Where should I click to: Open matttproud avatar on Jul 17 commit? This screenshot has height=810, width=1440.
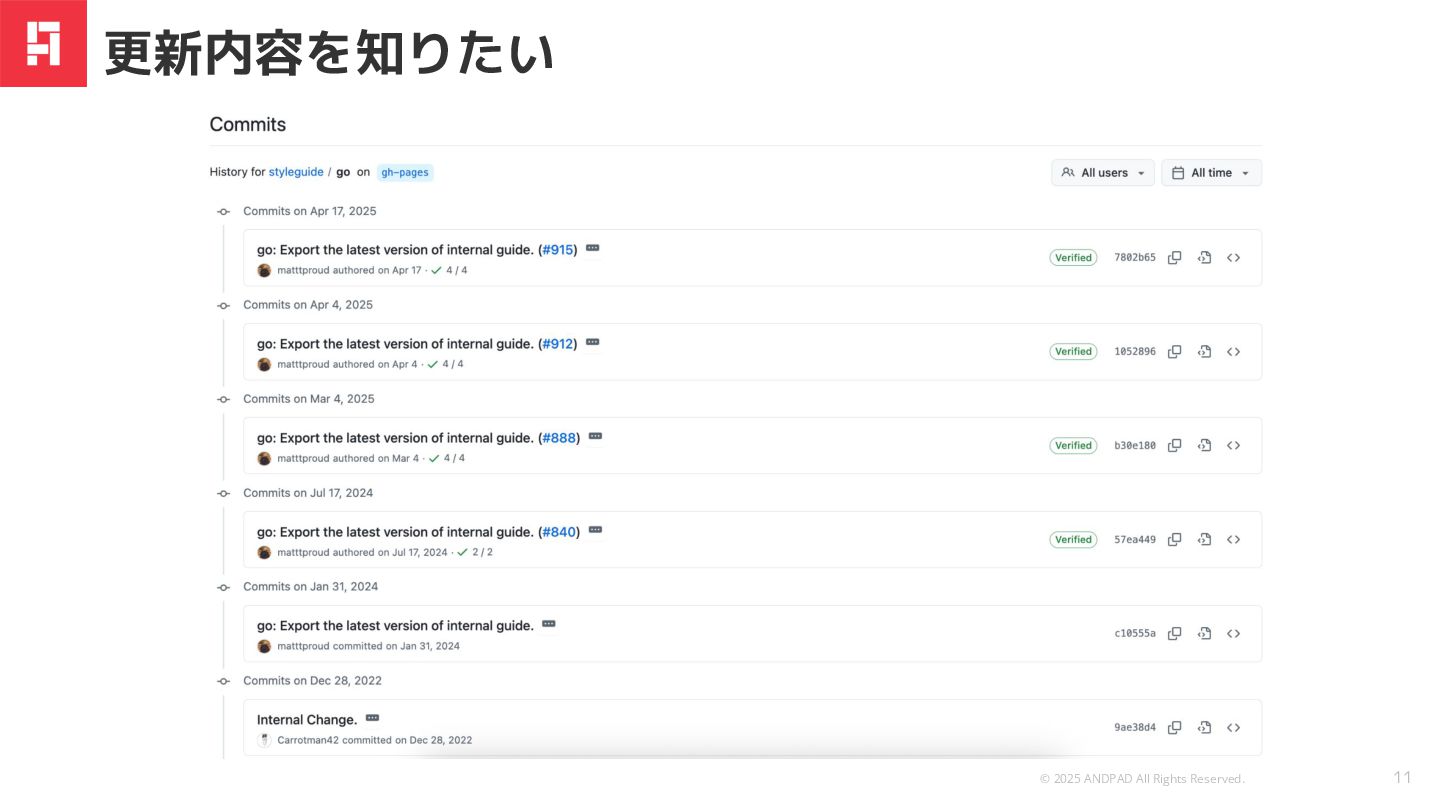point(264,552)
